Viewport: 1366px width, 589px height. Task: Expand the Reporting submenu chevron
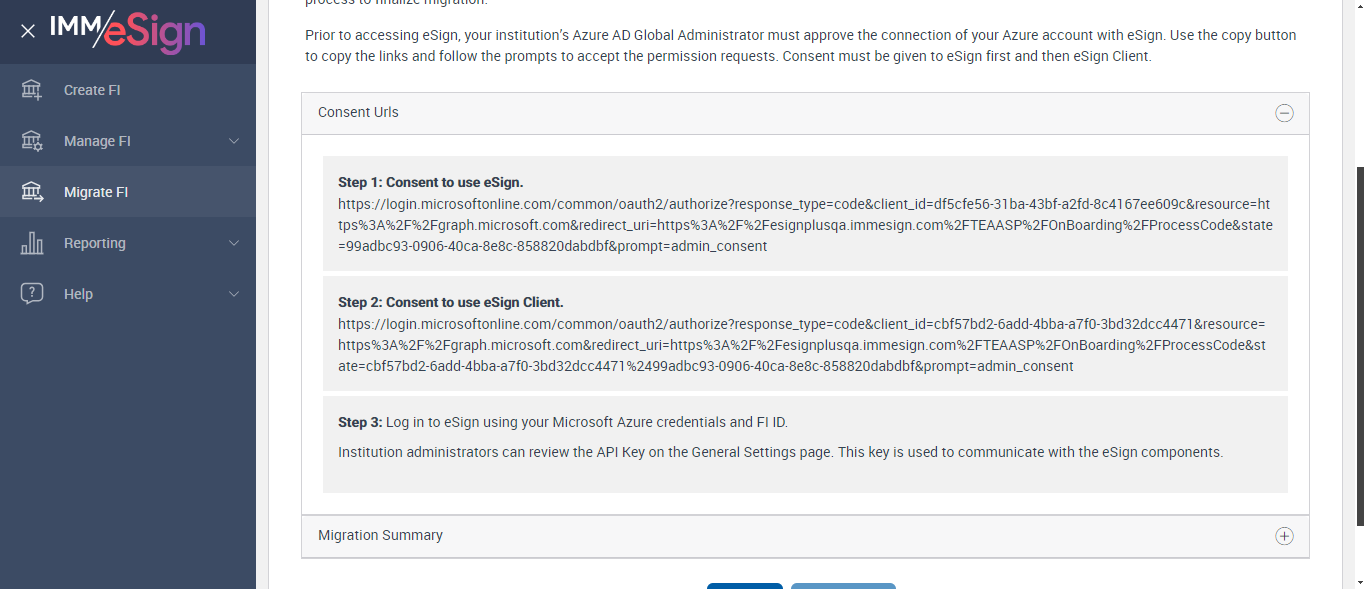[234, 243]
